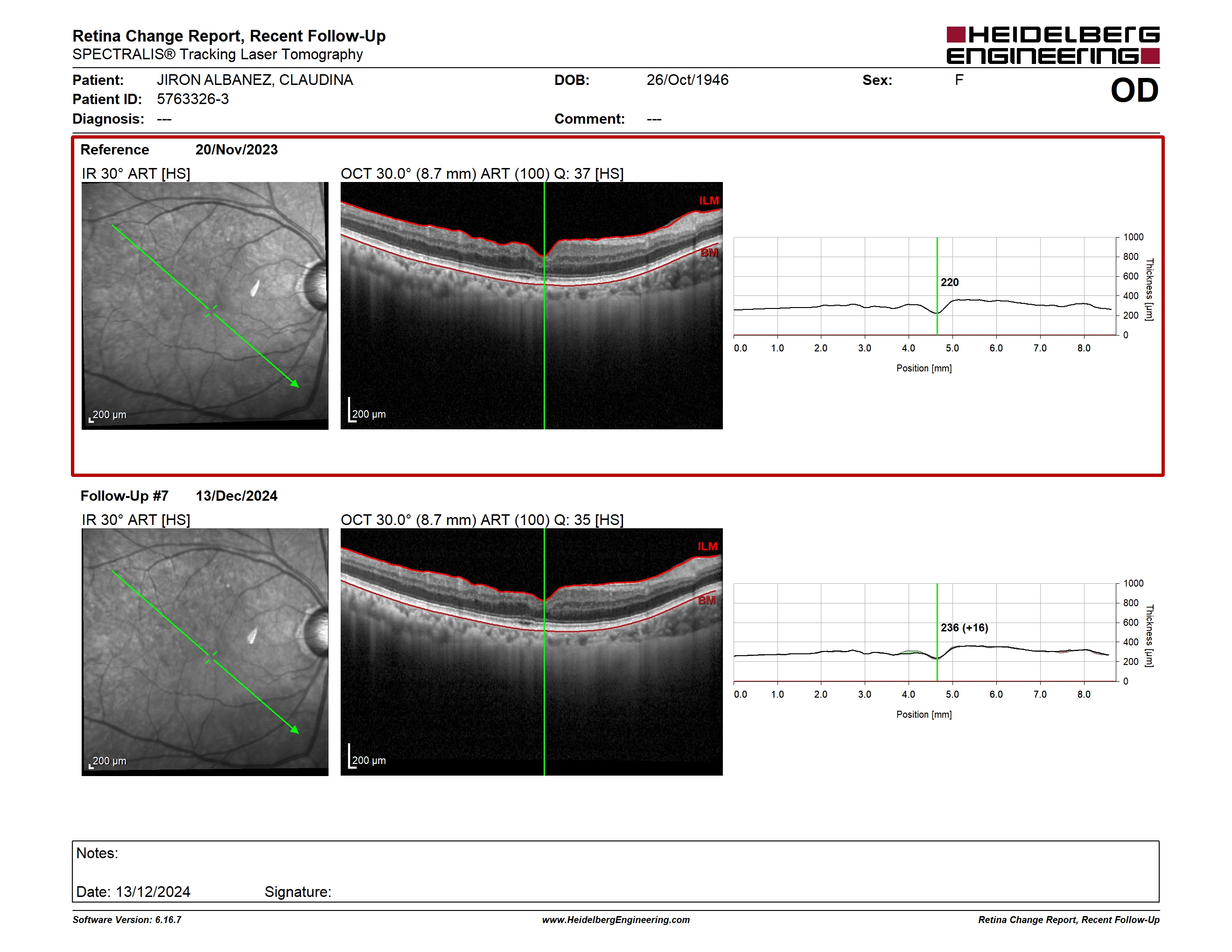Select the follow-up IR fundus image
The image size is (1232, 952).
click(x=205, y=651)
